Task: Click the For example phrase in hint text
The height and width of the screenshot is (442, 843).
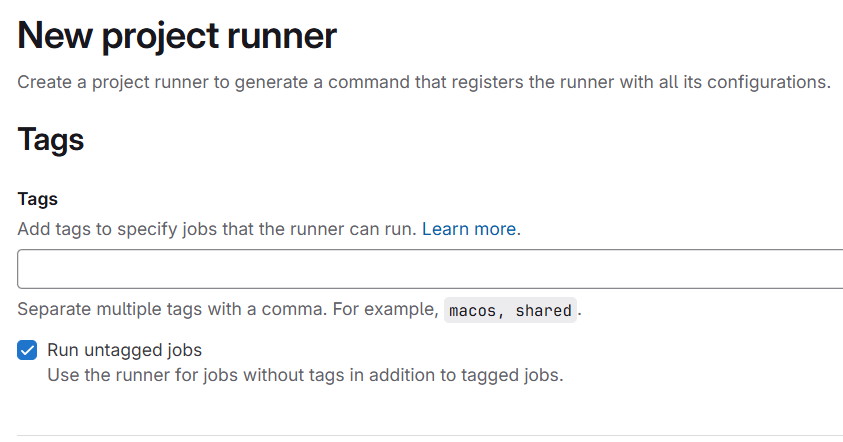Action: [x=384, y=309]
